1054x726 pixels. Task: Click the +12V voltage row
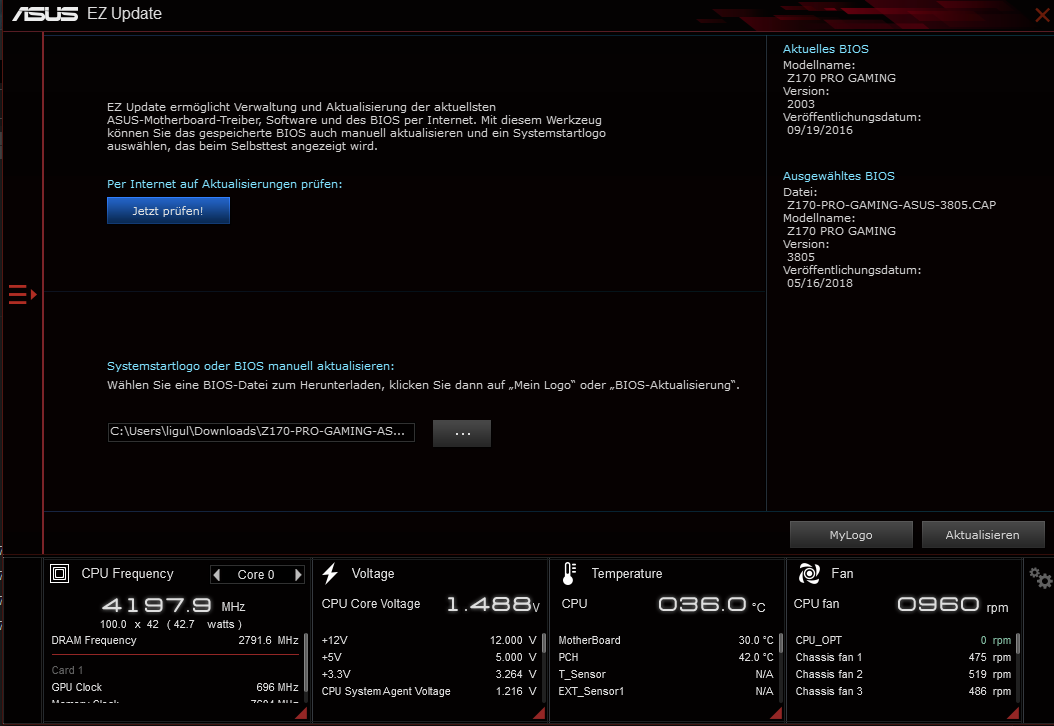[x=429, y=641]
